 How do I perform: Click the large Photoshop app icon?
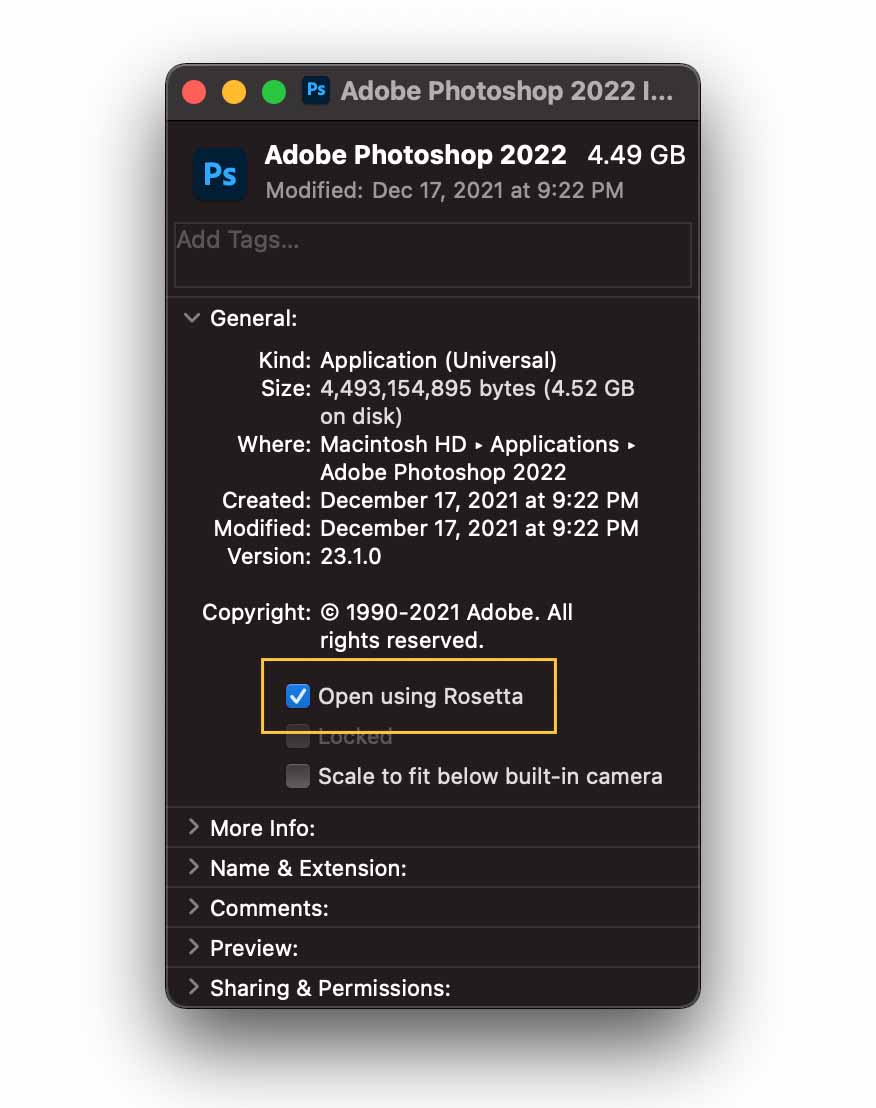pos(220,174)
